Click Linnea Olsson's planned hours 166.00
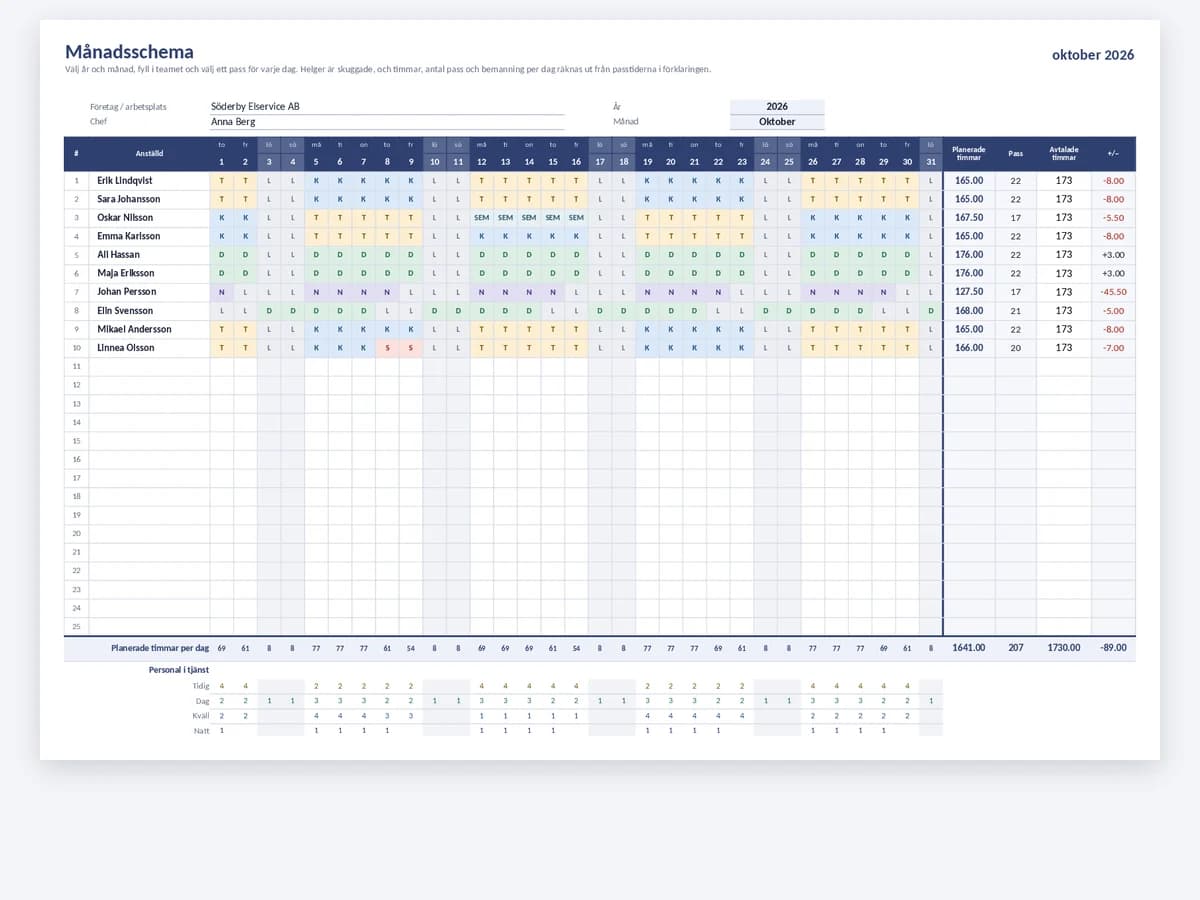1200x900 pixels. pos(968,348)
